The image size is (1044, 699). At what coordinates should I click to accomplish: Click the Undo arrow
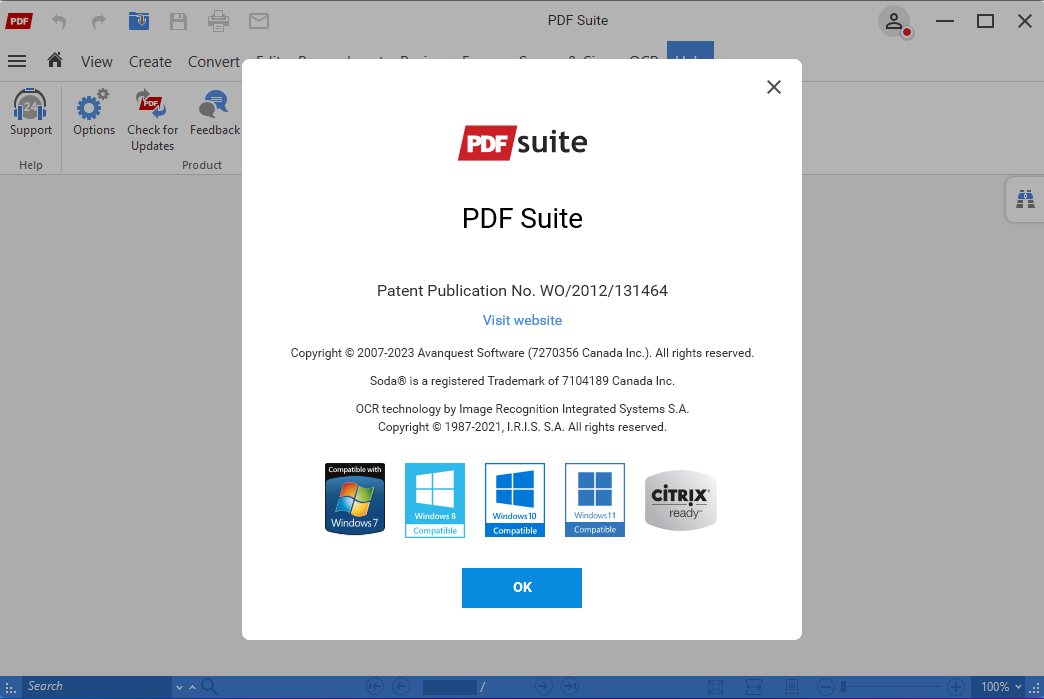(x=60, y=21)
